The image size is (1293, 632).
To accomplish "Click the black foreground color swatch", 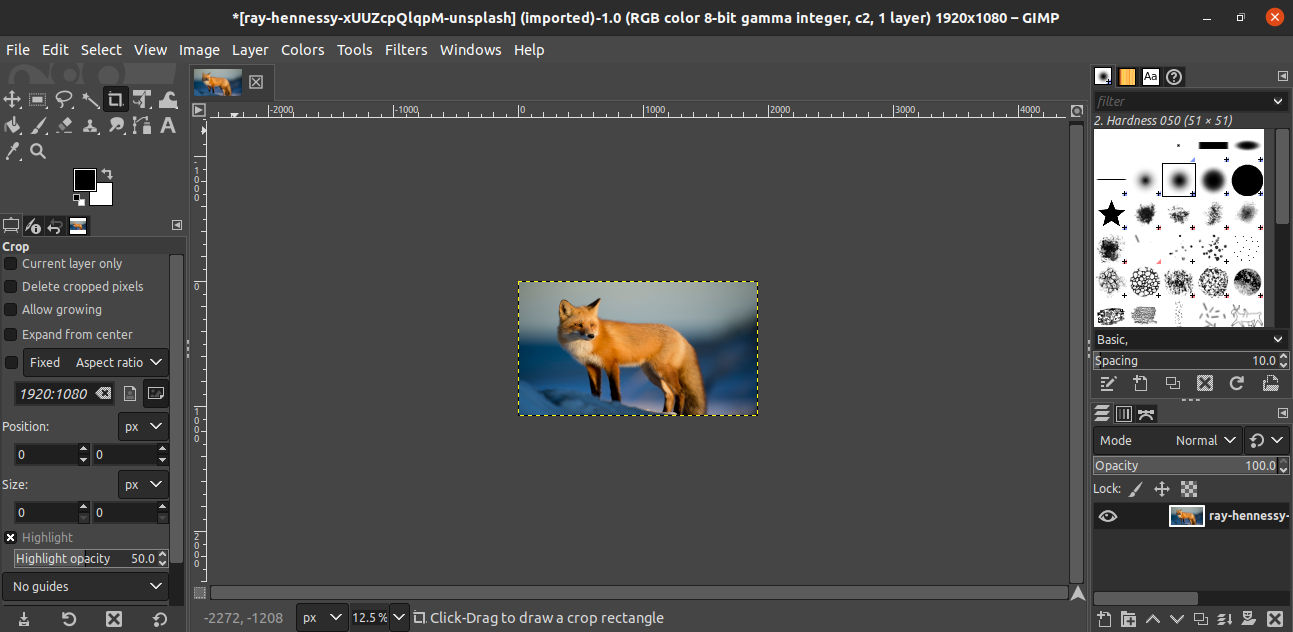I will [x=85, y=180].
